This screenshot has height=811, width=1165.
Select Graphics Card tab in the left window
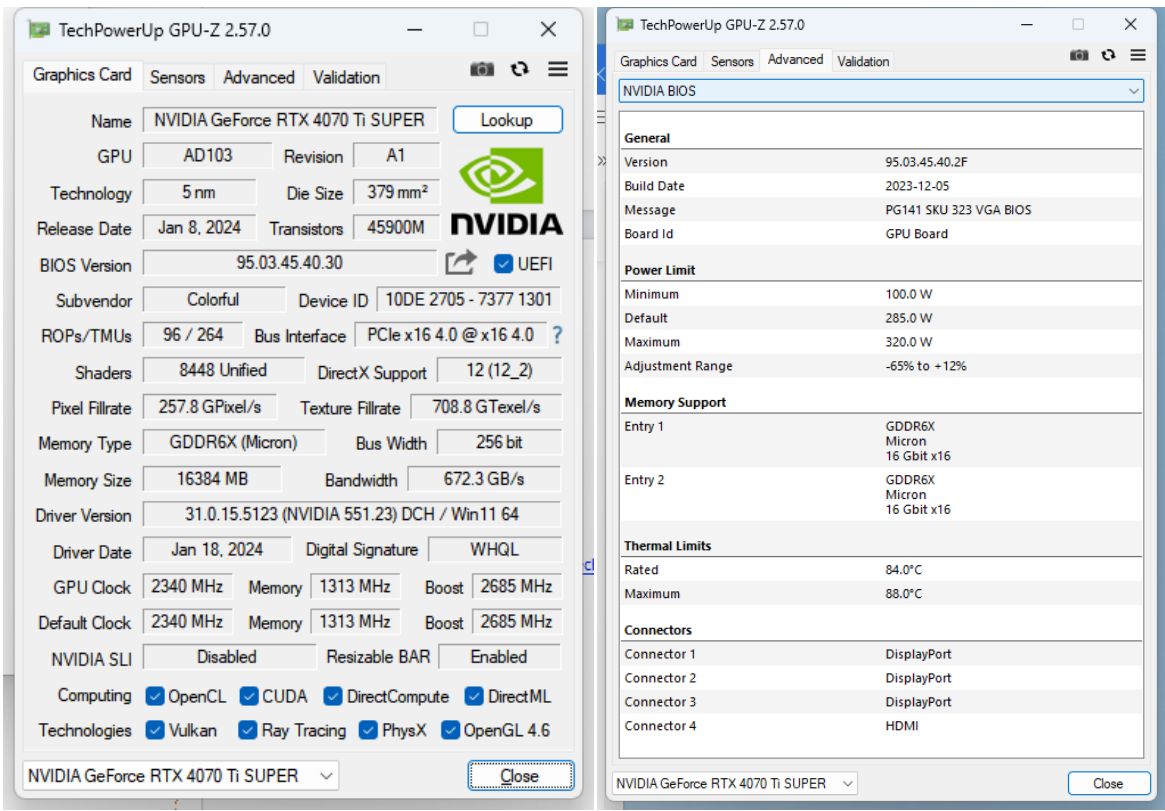pyautogui.click(x=82, y=75)
